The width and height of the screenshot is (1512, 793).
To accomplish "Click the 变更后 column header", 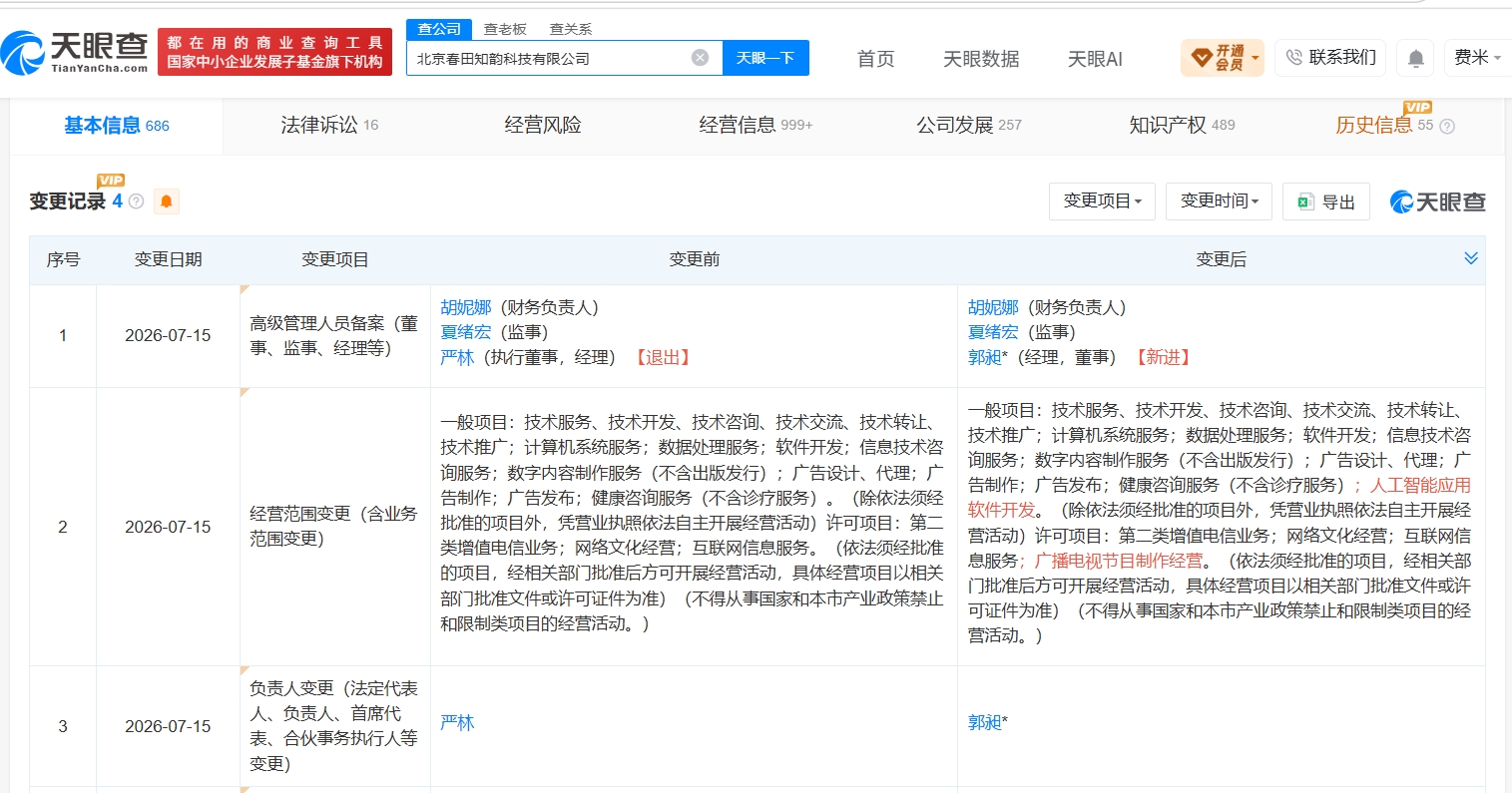I will pos(1221,259).
